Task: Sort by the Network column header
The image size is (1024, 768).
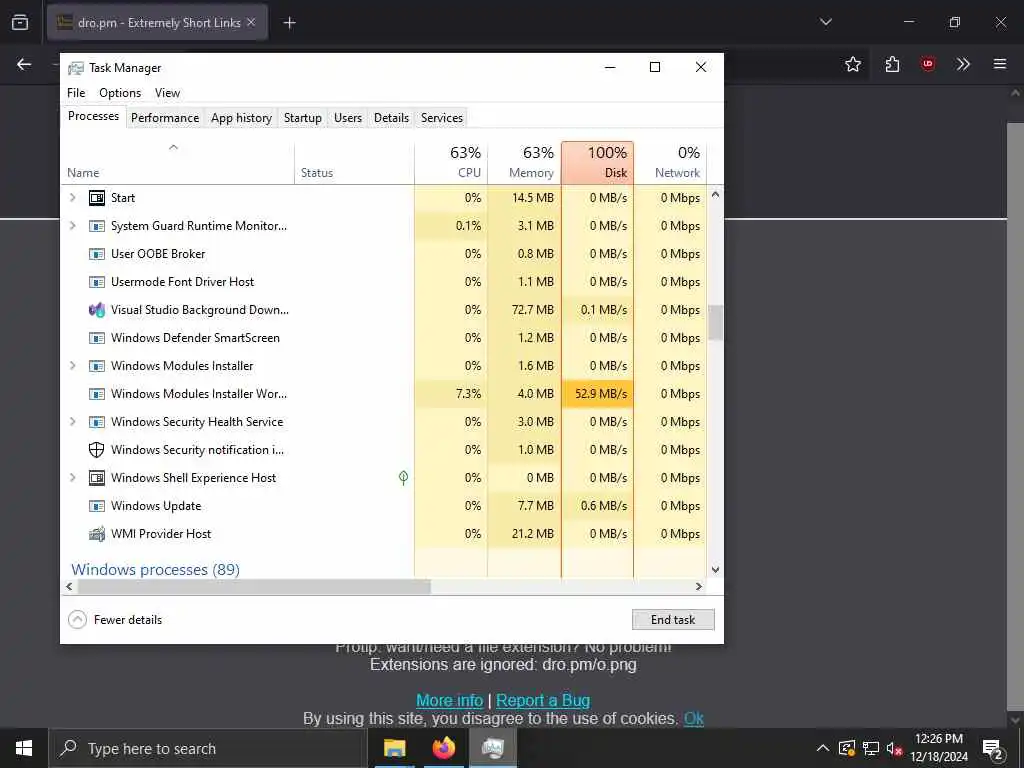Action: pos(671,162)
